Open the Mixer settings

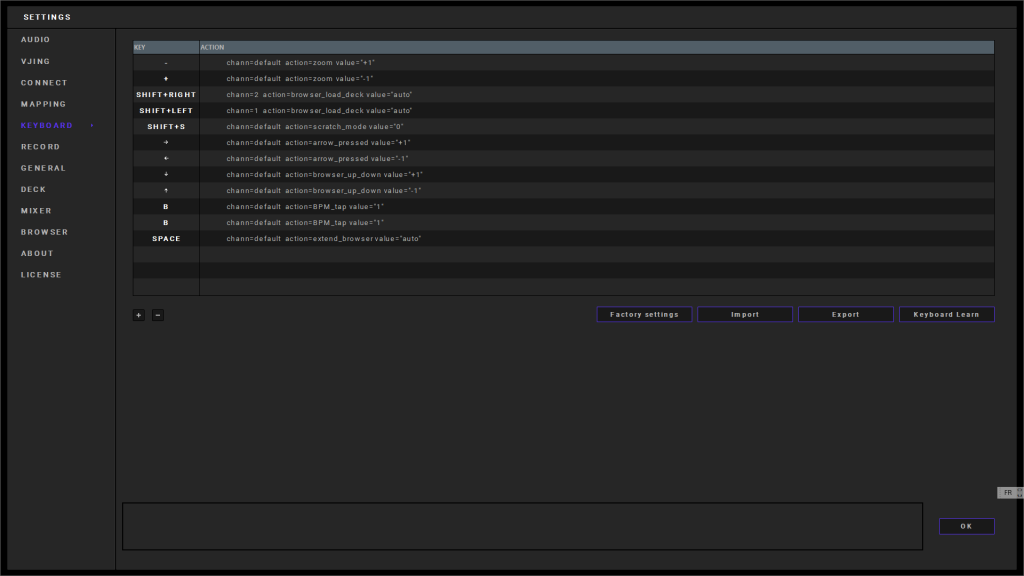point(37,211)
